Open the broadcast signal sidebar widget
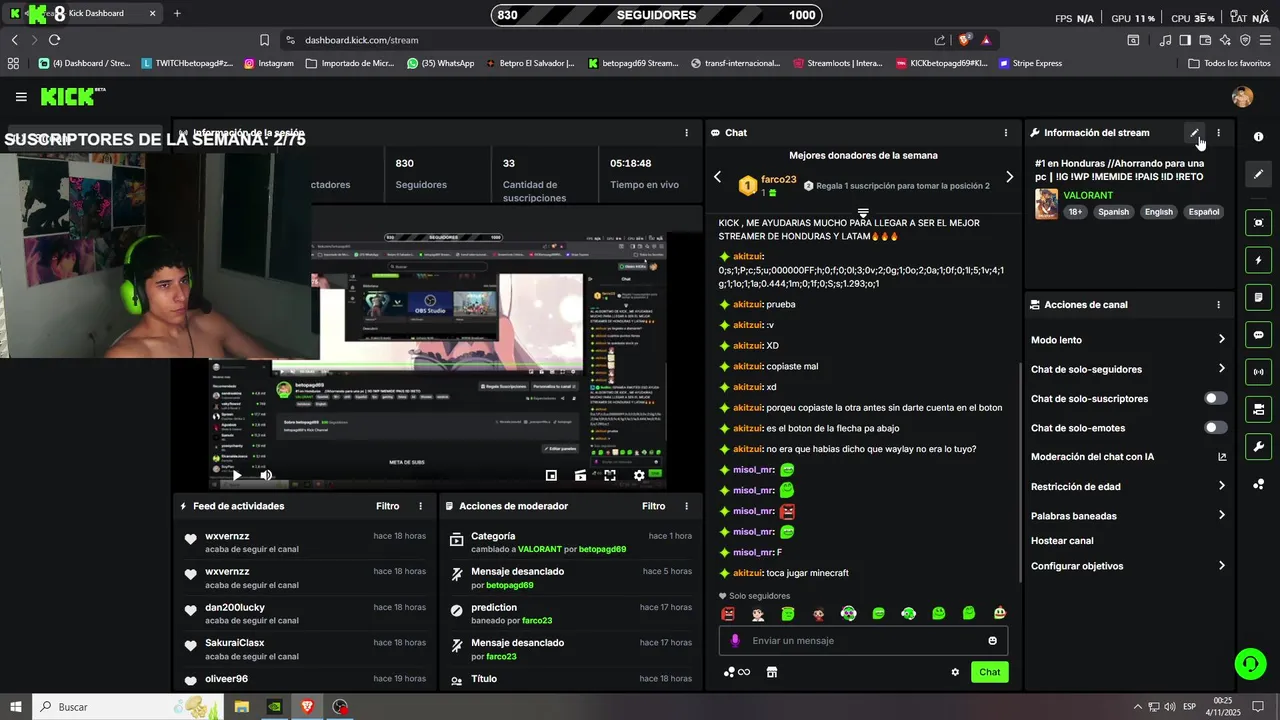This screenshot has width=1280, height=720. 1258,372
